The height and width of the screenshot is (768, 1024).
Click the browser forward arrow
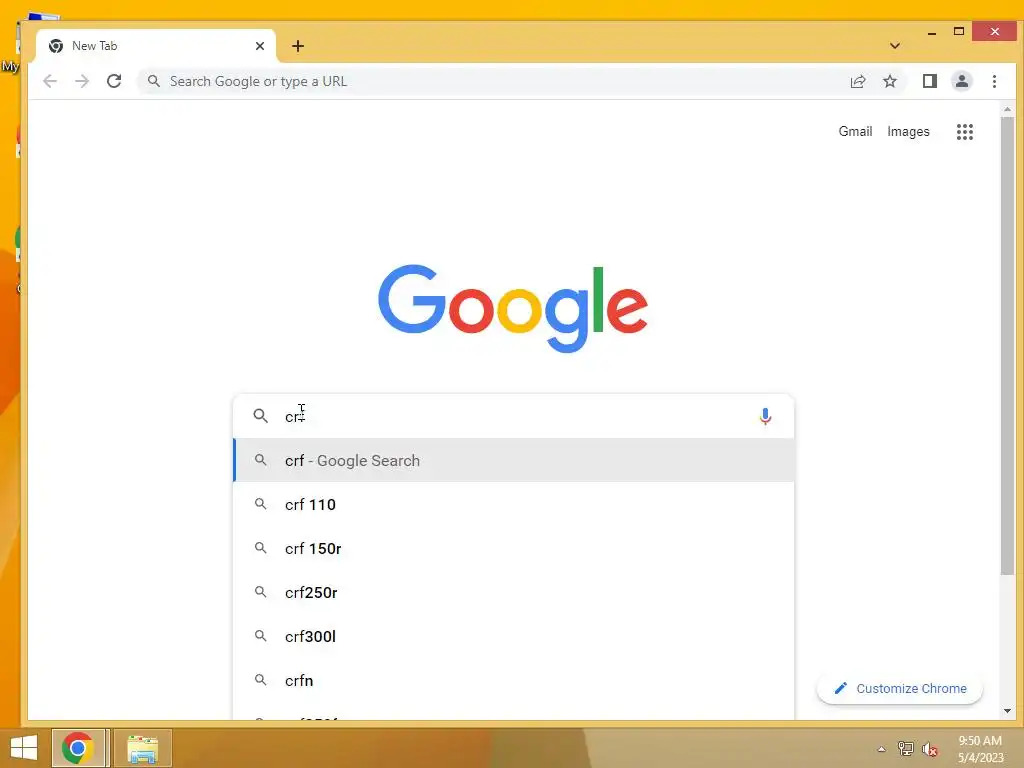[82, 81]
